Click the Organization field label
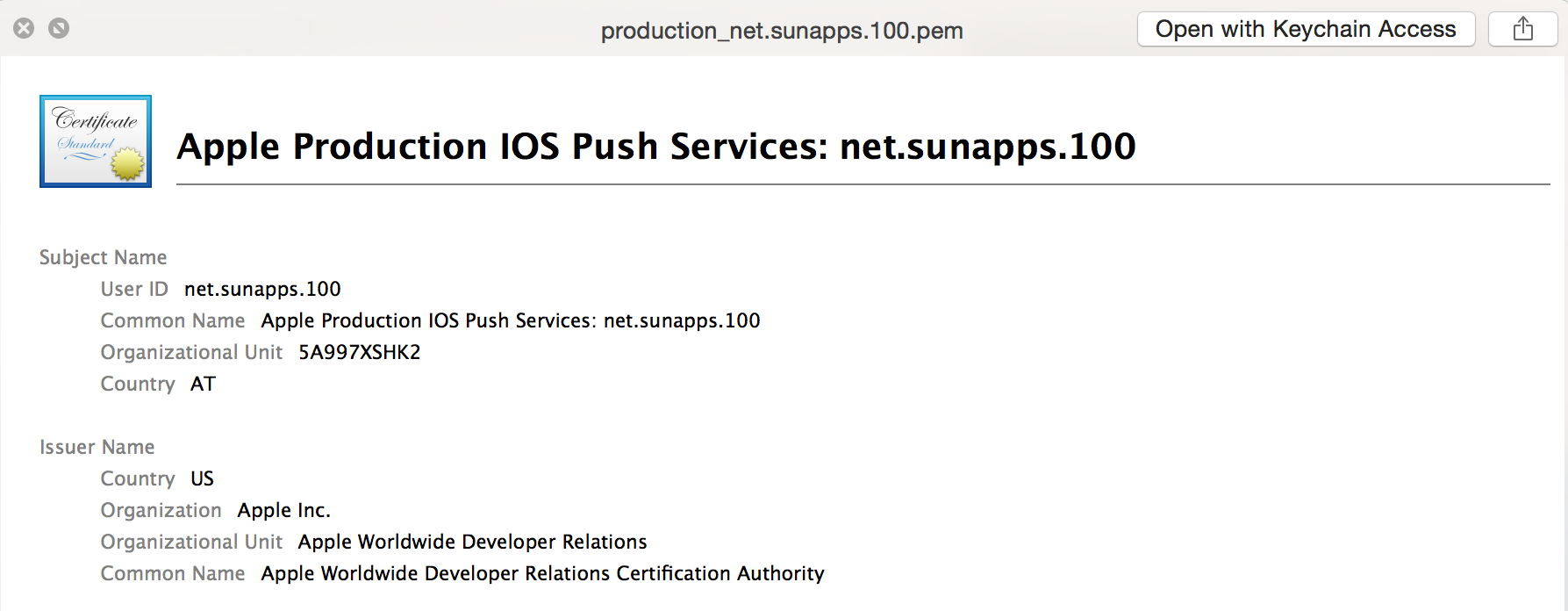The width and height of the screenshot is (1568, 611). point(161,510)
